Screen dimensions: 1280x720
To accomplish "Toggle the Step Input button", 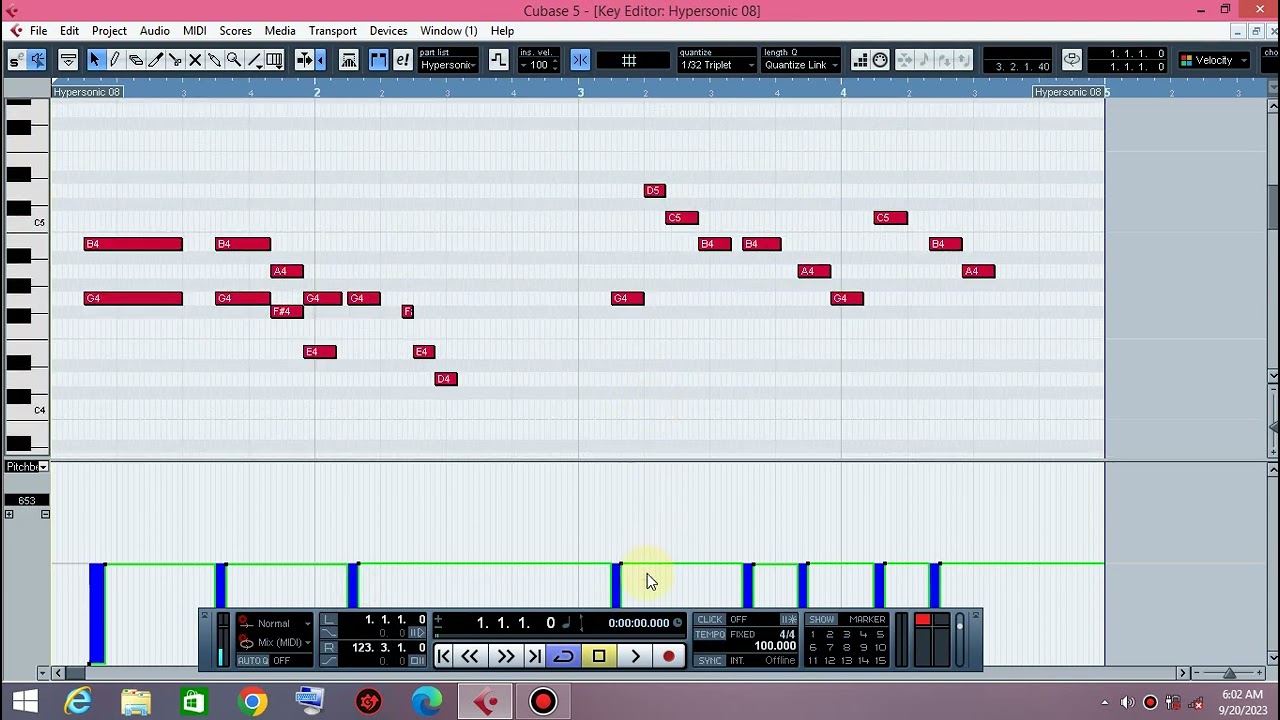I will click(860, 60).
